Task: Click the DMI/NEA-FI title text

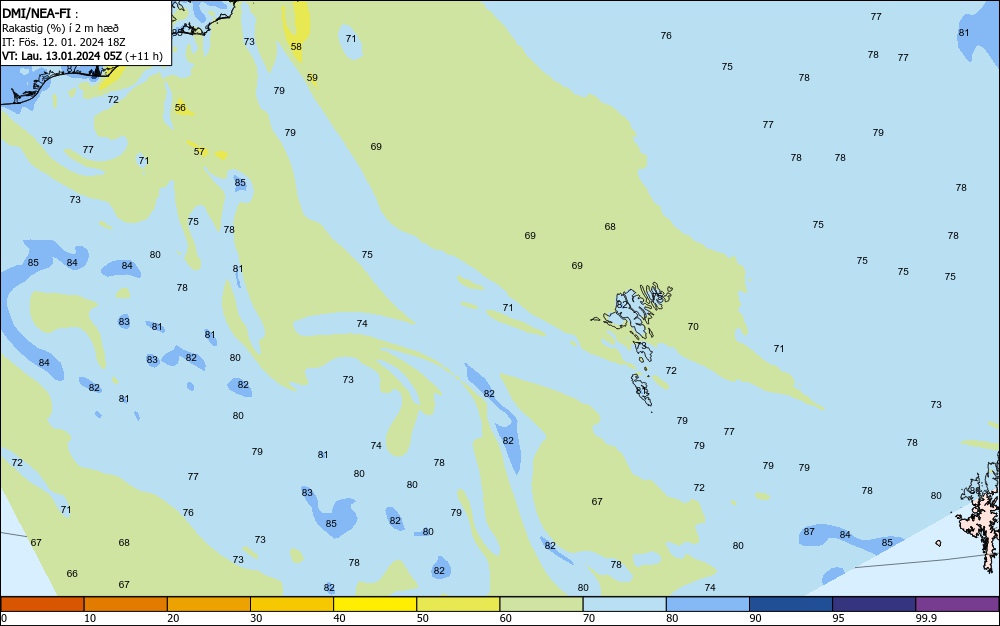Action: point(36,13)
